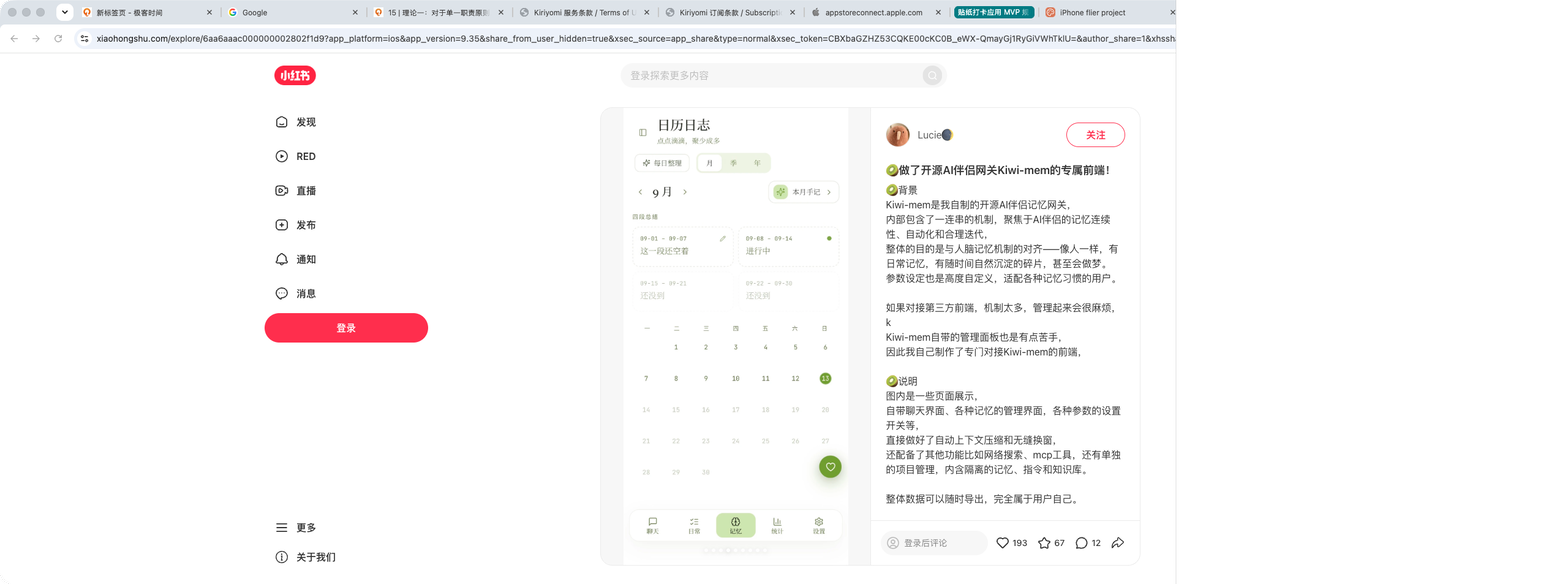Select the 年 view in the post image
1568x584 pixels.
click(758, 163)
